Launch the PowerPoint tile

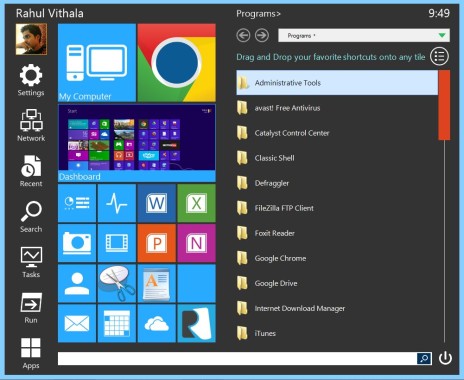tap(157, 243)
